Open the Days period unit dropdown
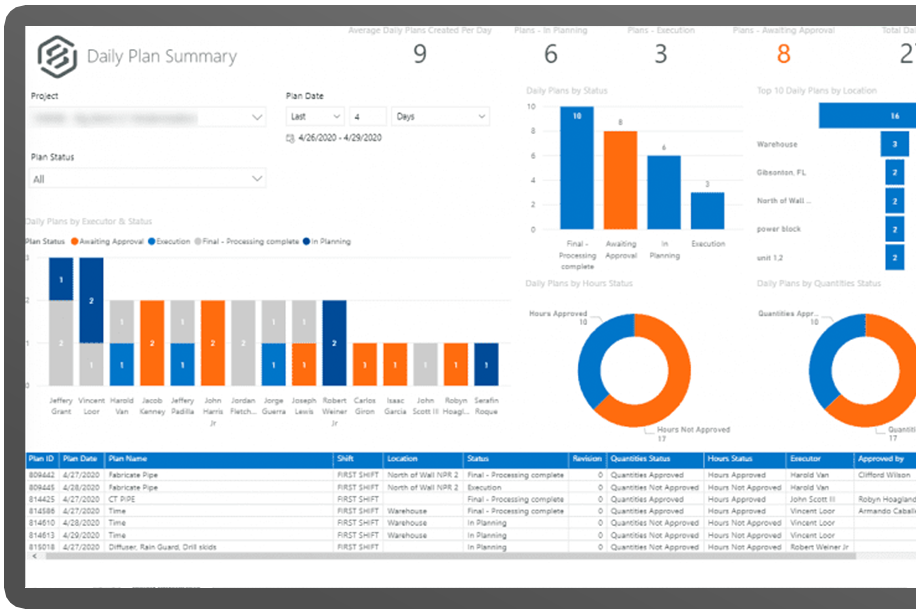This screenshot has width=916, height=615. 439,117
